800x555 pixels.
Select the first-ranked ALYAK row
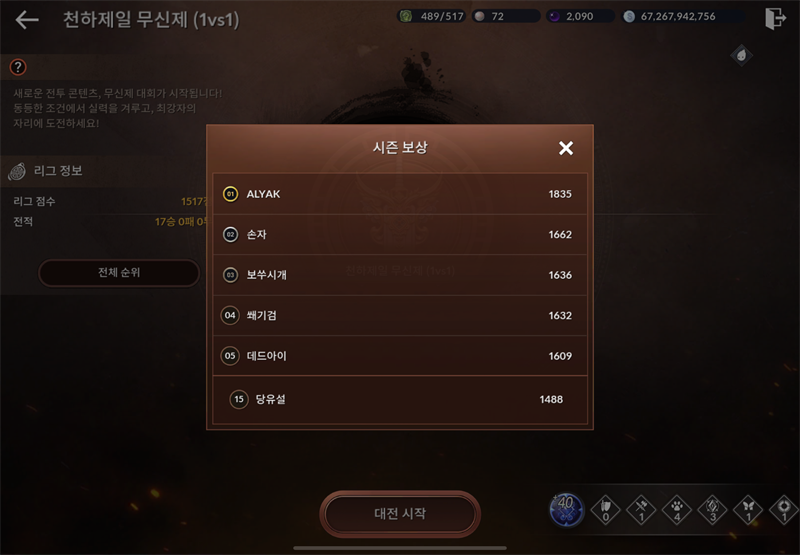(x=400, y=194)
